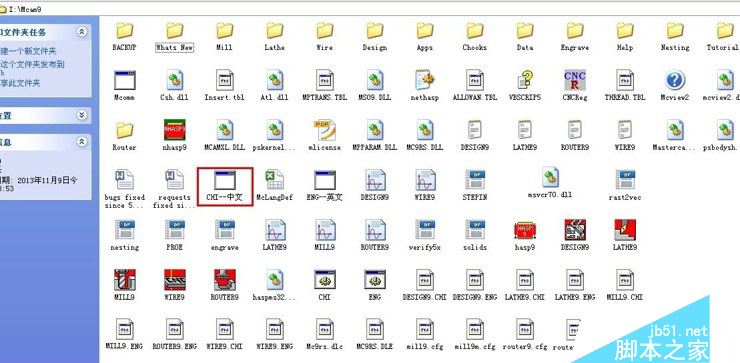Select the requests fixed document
The height and width of the screenshot is (363, 740).
pyautogui.click(x=175, y=180)
